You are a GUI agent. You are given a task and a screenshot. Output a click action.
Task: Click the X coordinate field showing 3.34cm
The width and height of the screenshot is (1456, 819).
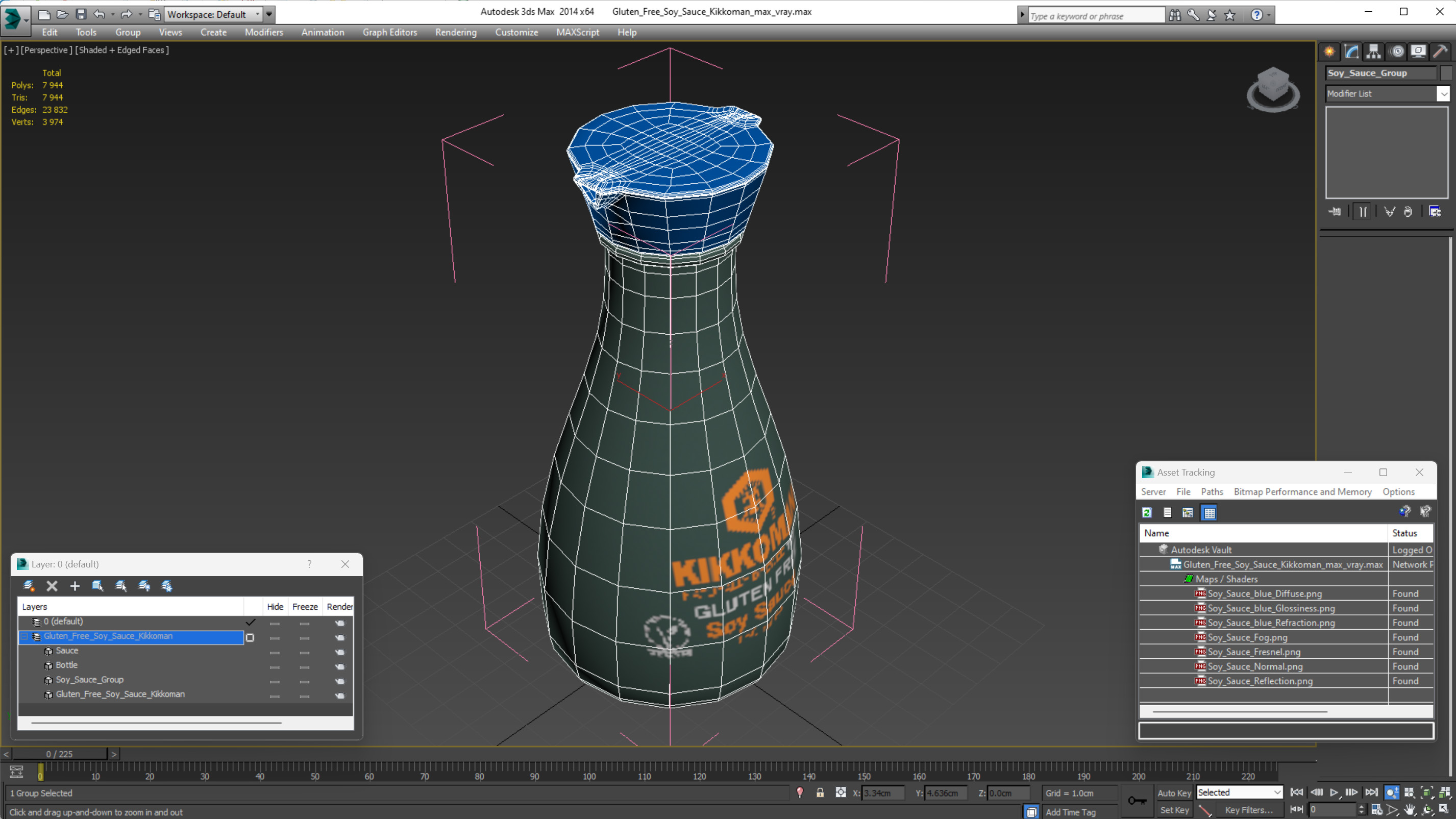click(x=883, y=793)
